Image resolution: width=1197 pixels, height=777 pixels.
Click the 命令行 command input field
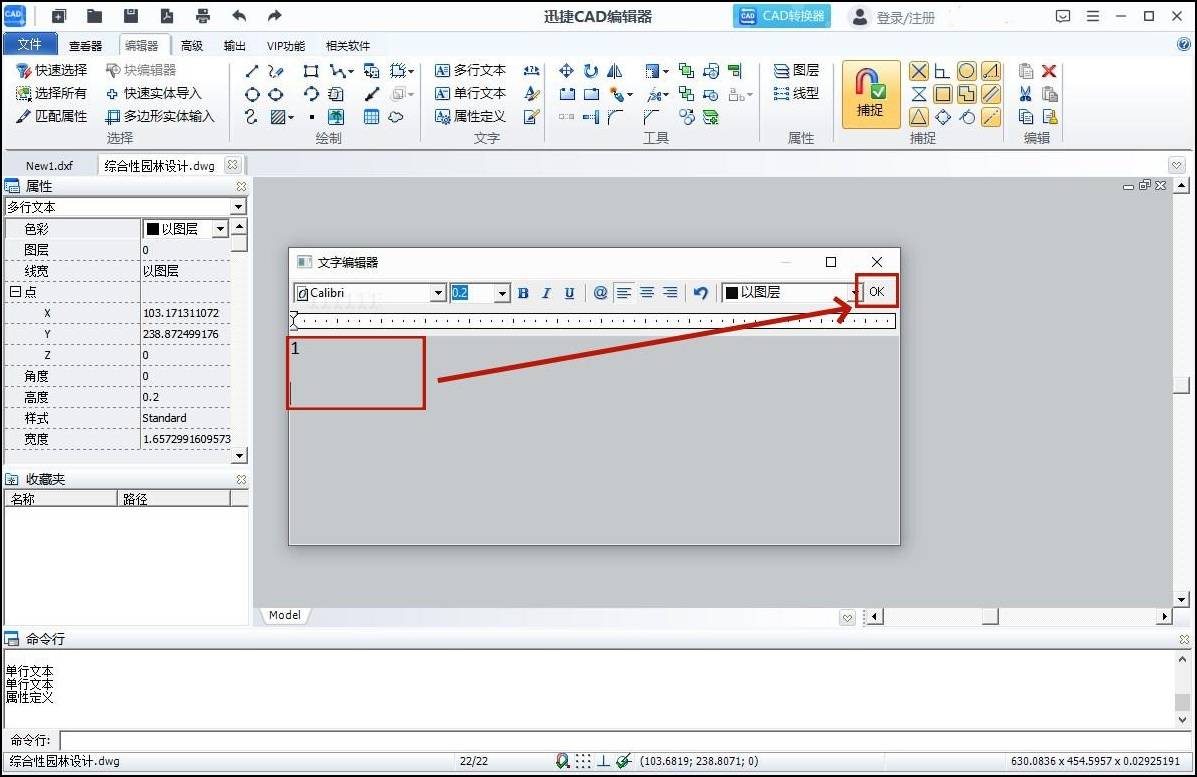[x=625, y=740]
